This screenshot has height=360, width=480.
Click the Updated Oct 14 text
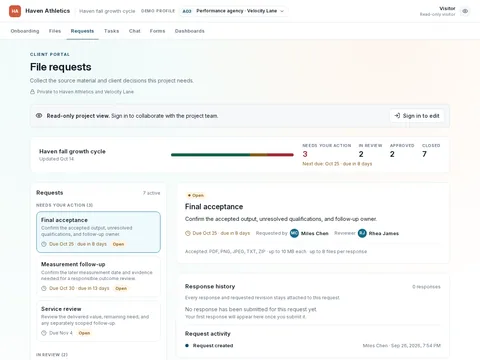point(56,159)
